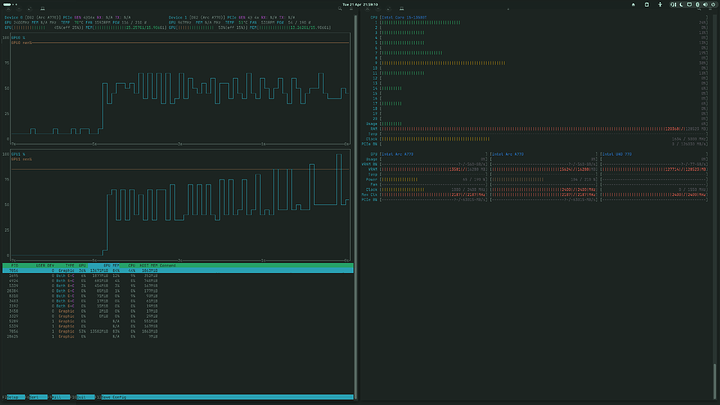Click the workspace indicator pill in top bar

point(10,5)
